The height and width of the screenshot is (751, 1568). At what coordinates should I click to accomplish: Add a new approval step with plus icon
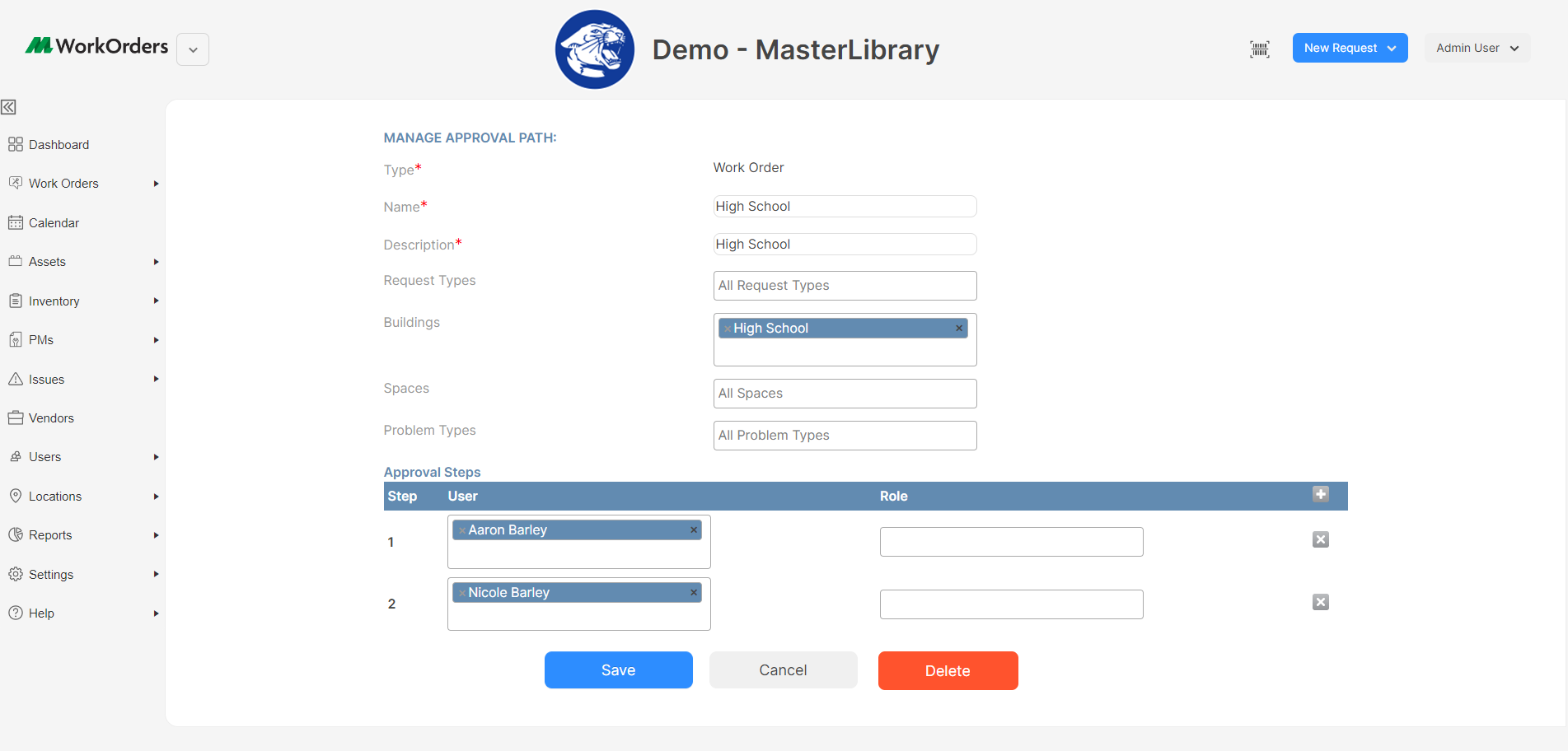1321,494
